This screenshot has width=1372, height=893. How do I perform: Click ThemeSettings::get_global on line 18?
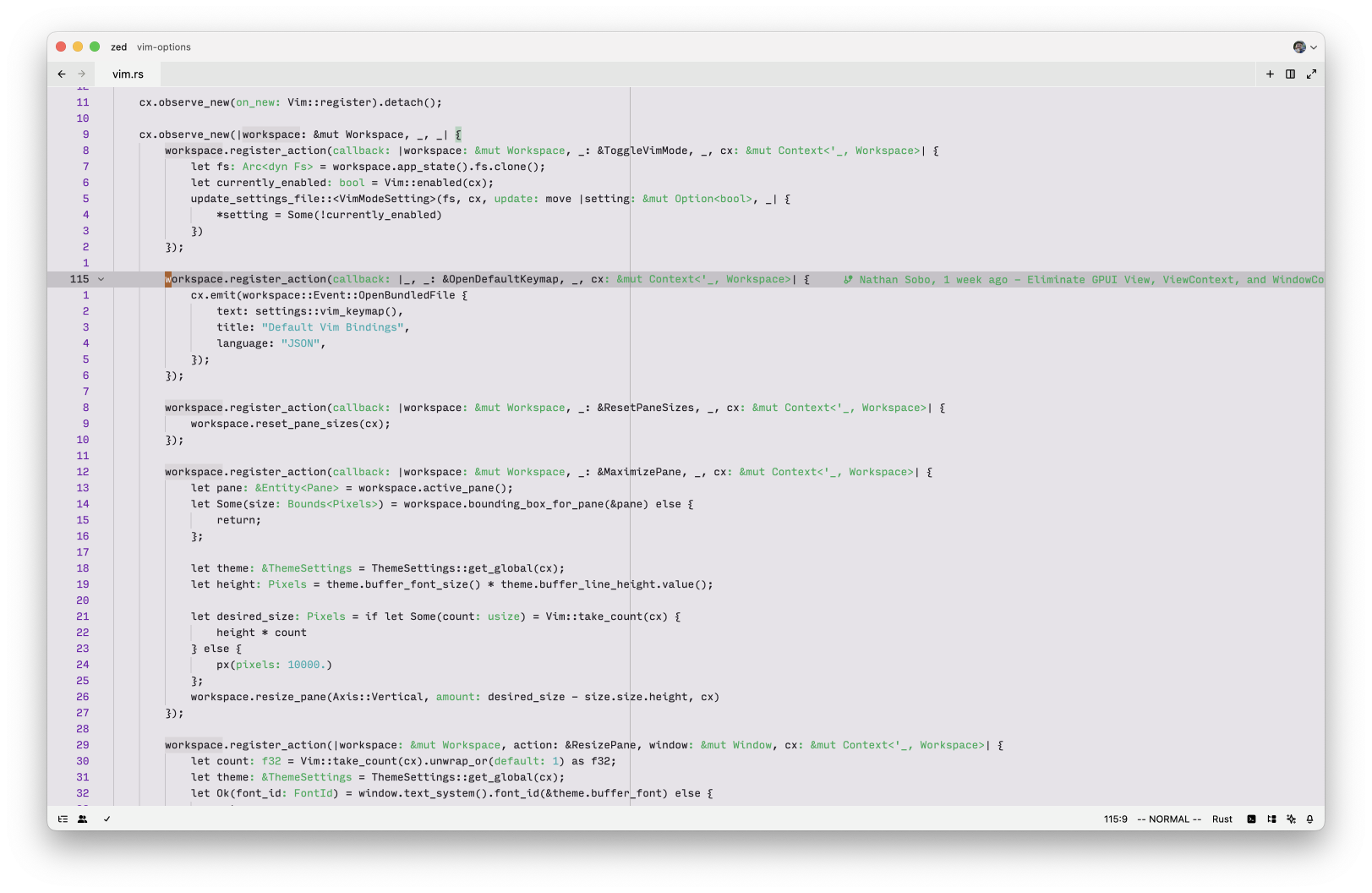451,568
